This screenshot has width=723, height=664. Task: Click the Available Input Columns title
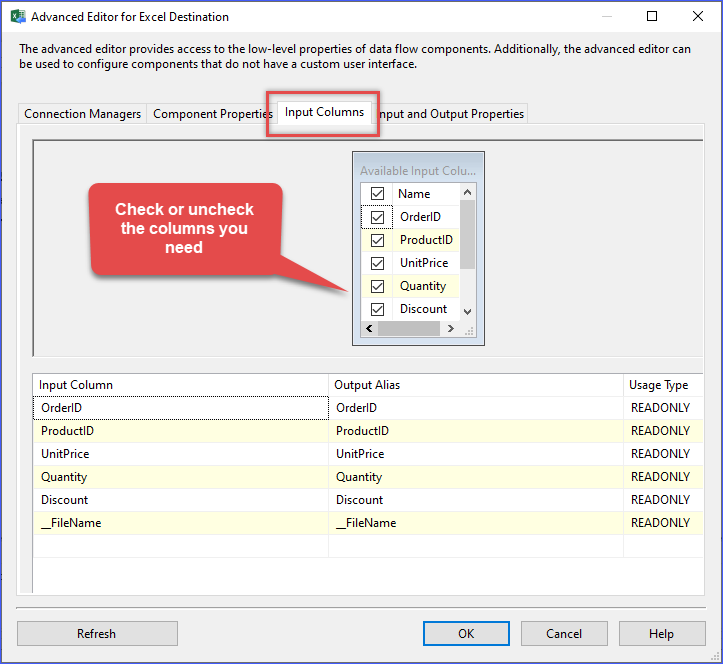coord(418,171)
